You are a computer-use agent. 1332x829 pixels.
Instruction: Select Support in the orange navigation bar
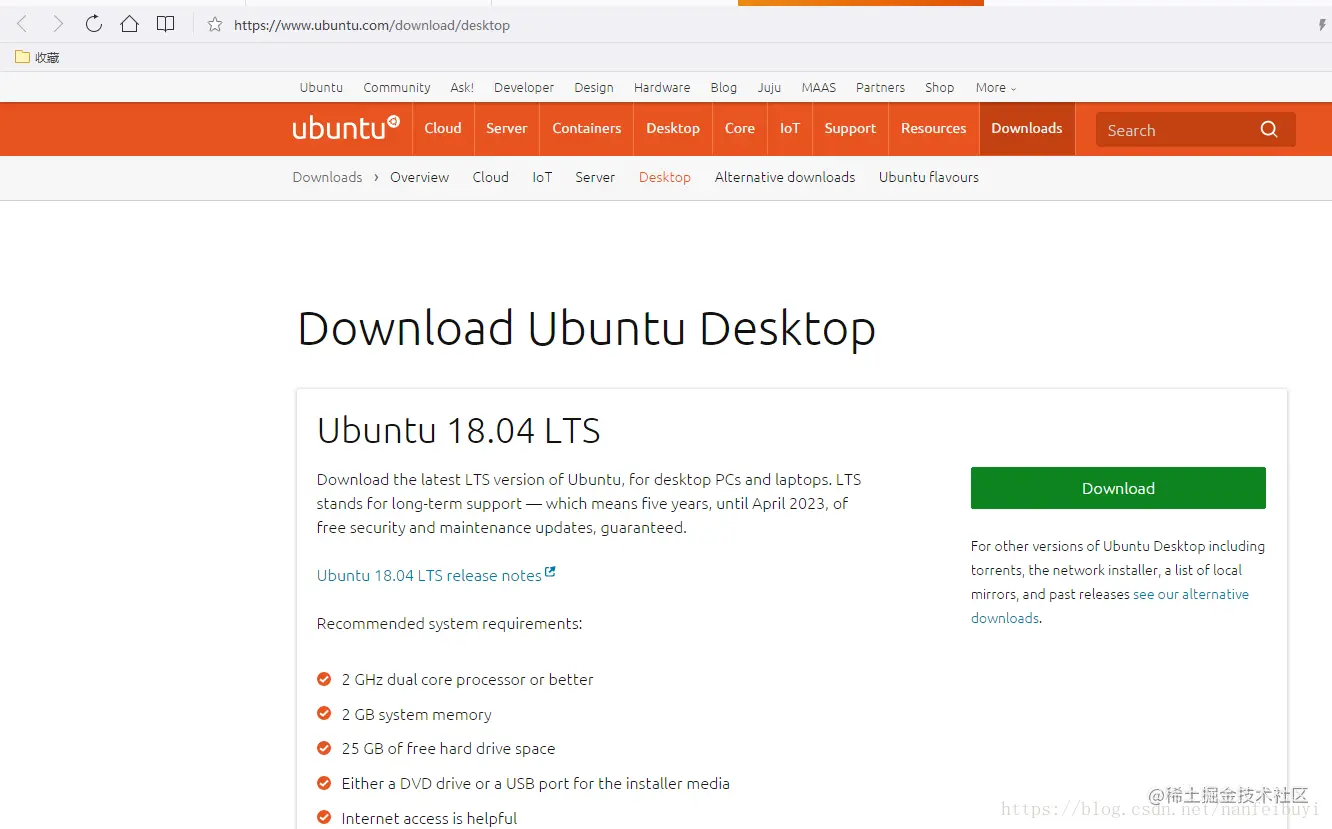(850, 128)
